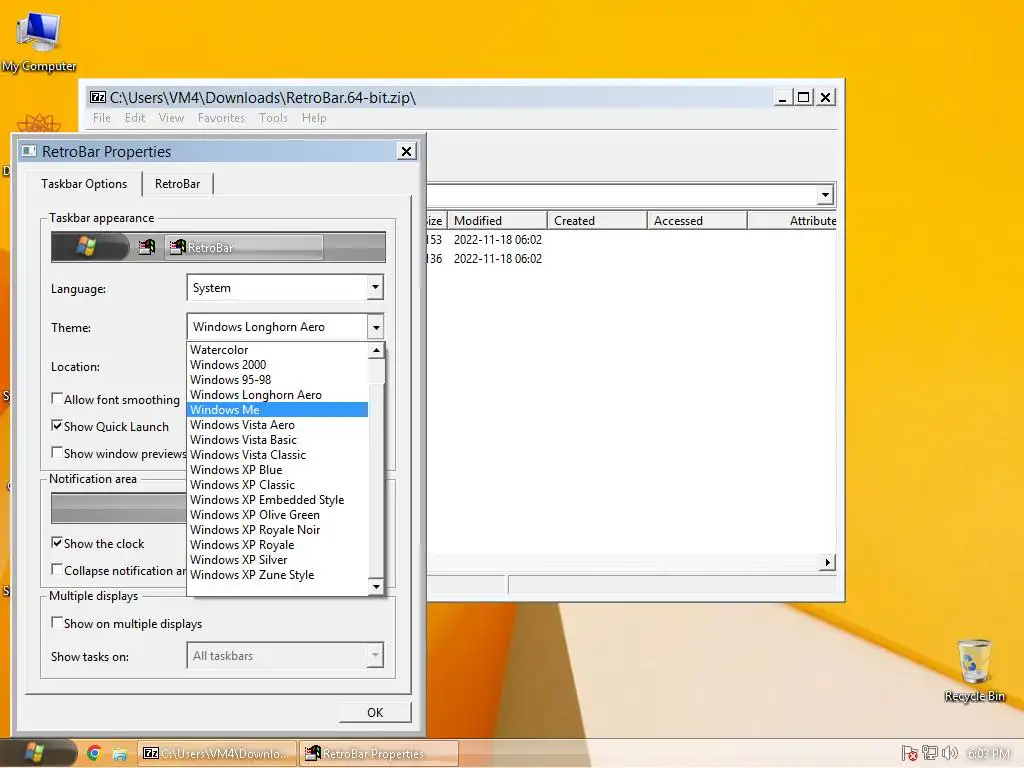Select the Windows XP Silver theme
Viewport: 1024px width, 768px height.
point(278,560)
